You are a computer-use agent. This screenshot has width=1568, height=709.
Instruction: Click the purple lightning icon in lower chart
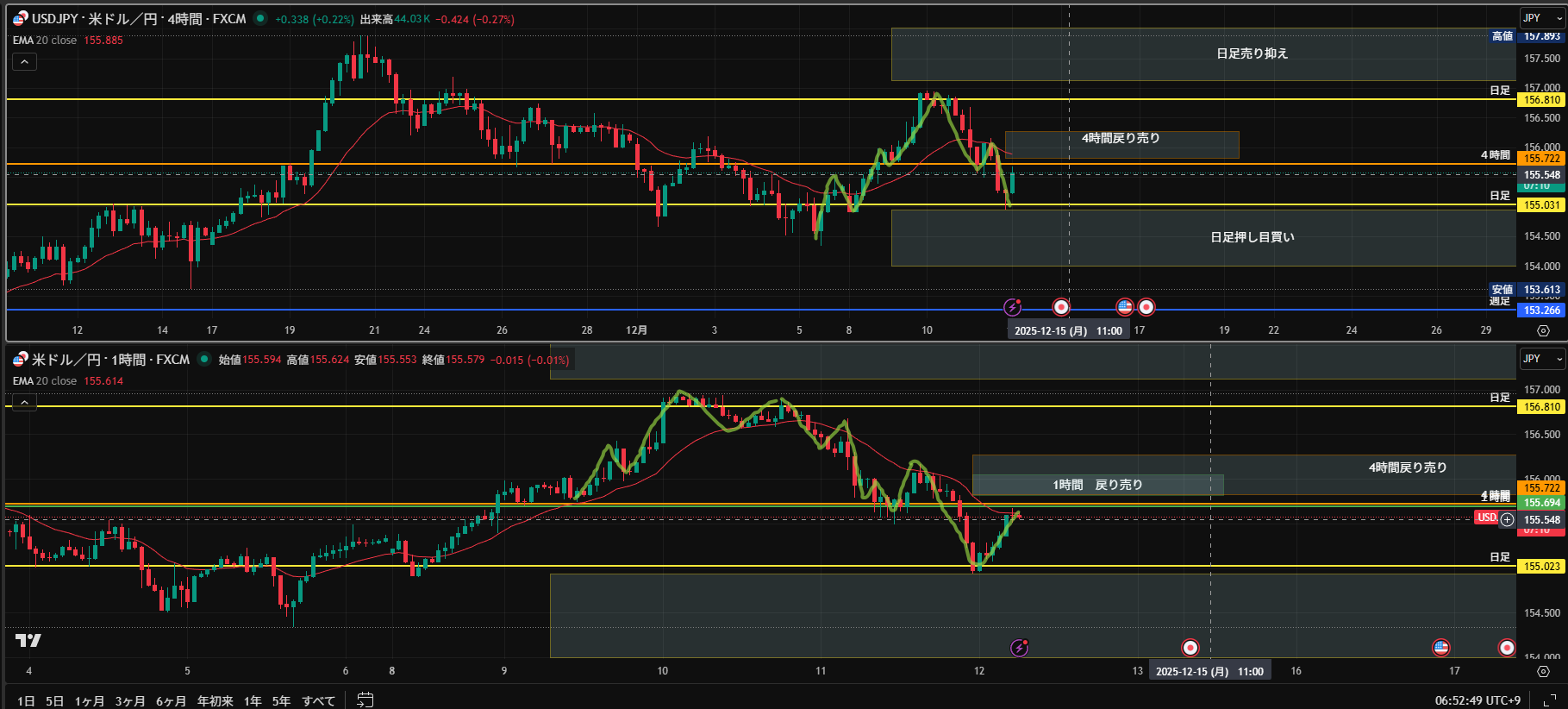pos(1019,648)
